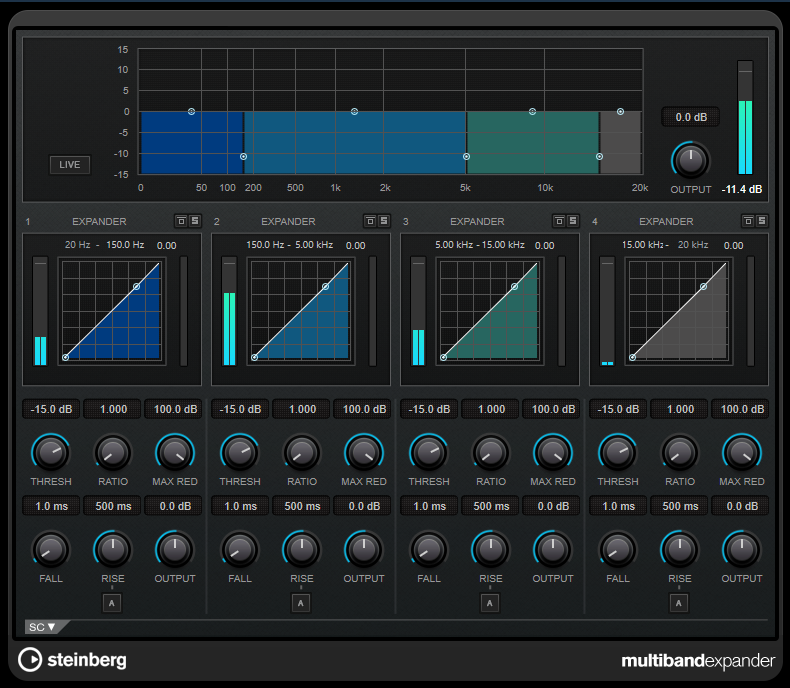Image resolution: width=790 pixels, height=688 pixels.
Task: Click the main OUTPUT knob
Action: (x=690, y=161)
